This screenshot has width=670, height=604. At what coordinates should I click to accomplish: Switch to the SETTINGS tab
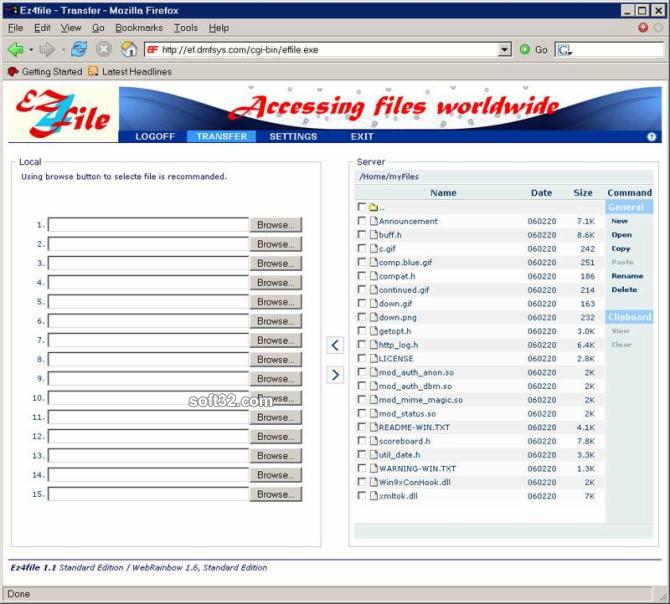coord(293,137)
